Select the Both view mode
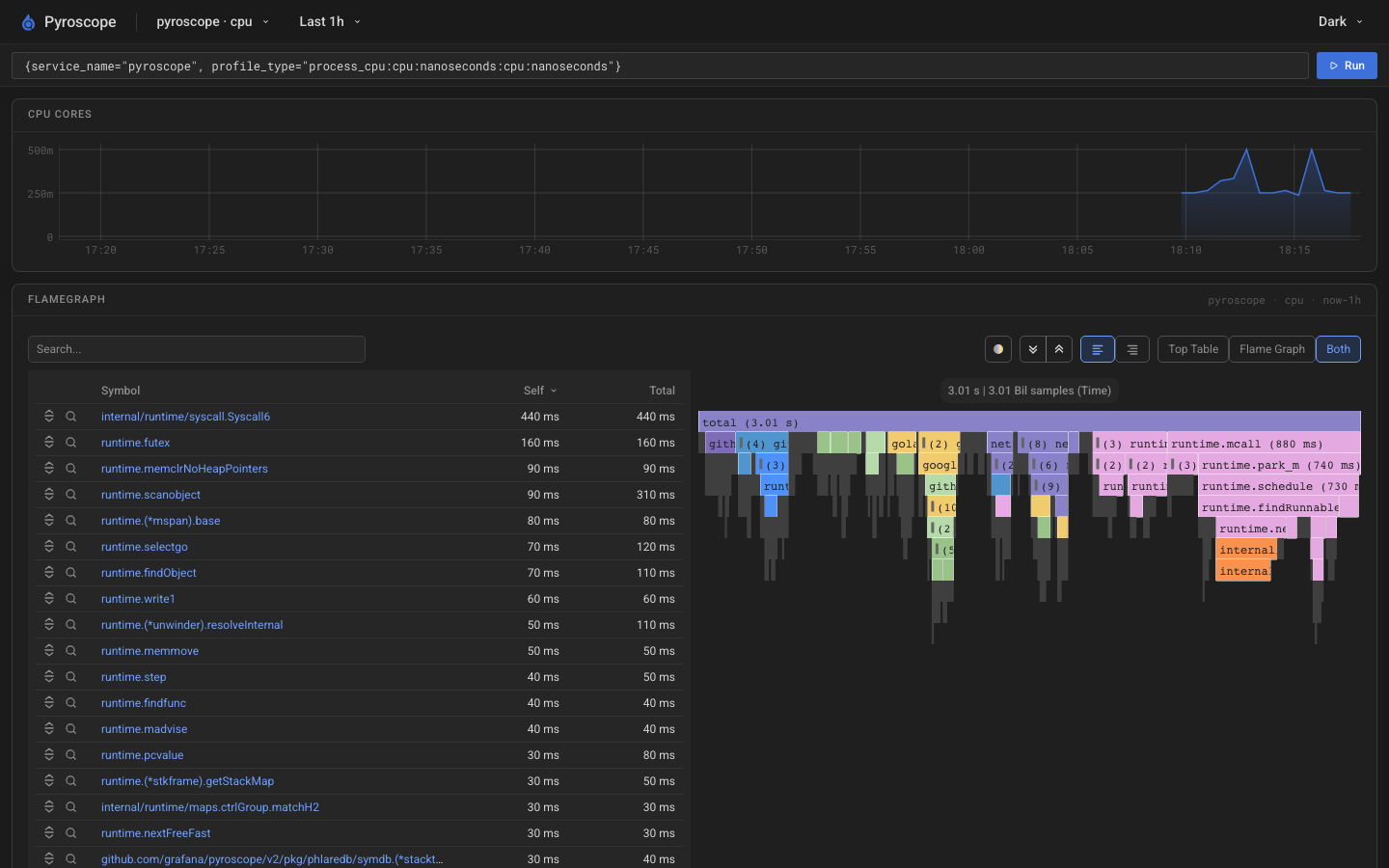 click(1338, 349)
